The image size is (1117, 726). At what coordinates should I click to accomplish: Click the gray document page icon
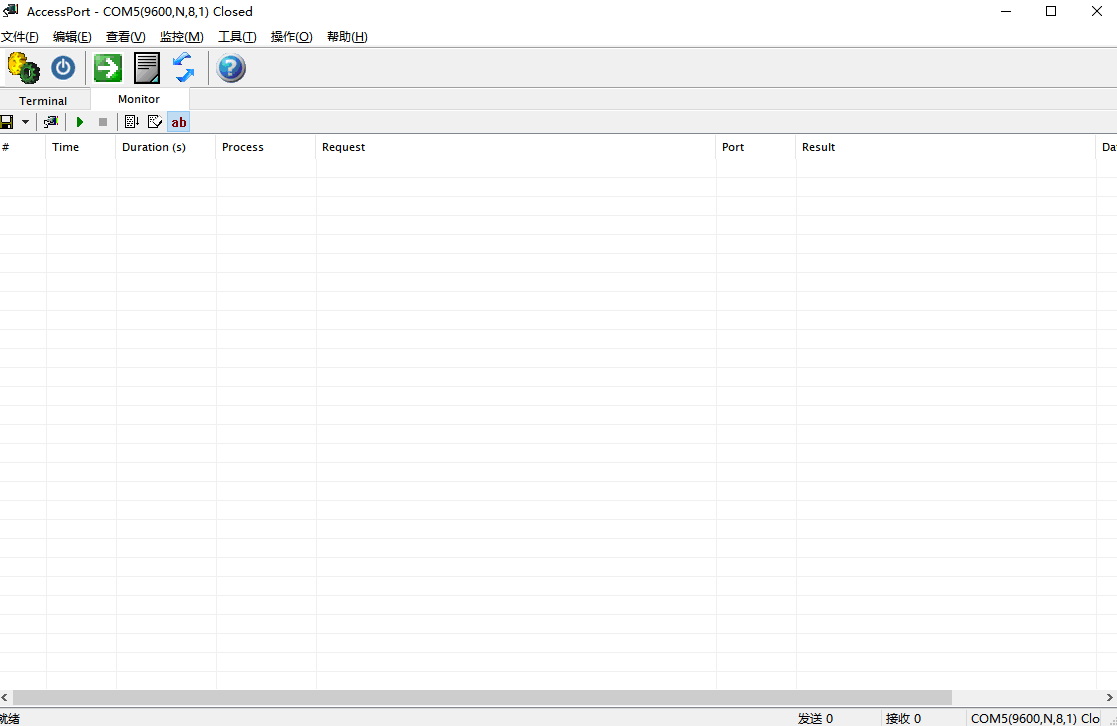147,68
